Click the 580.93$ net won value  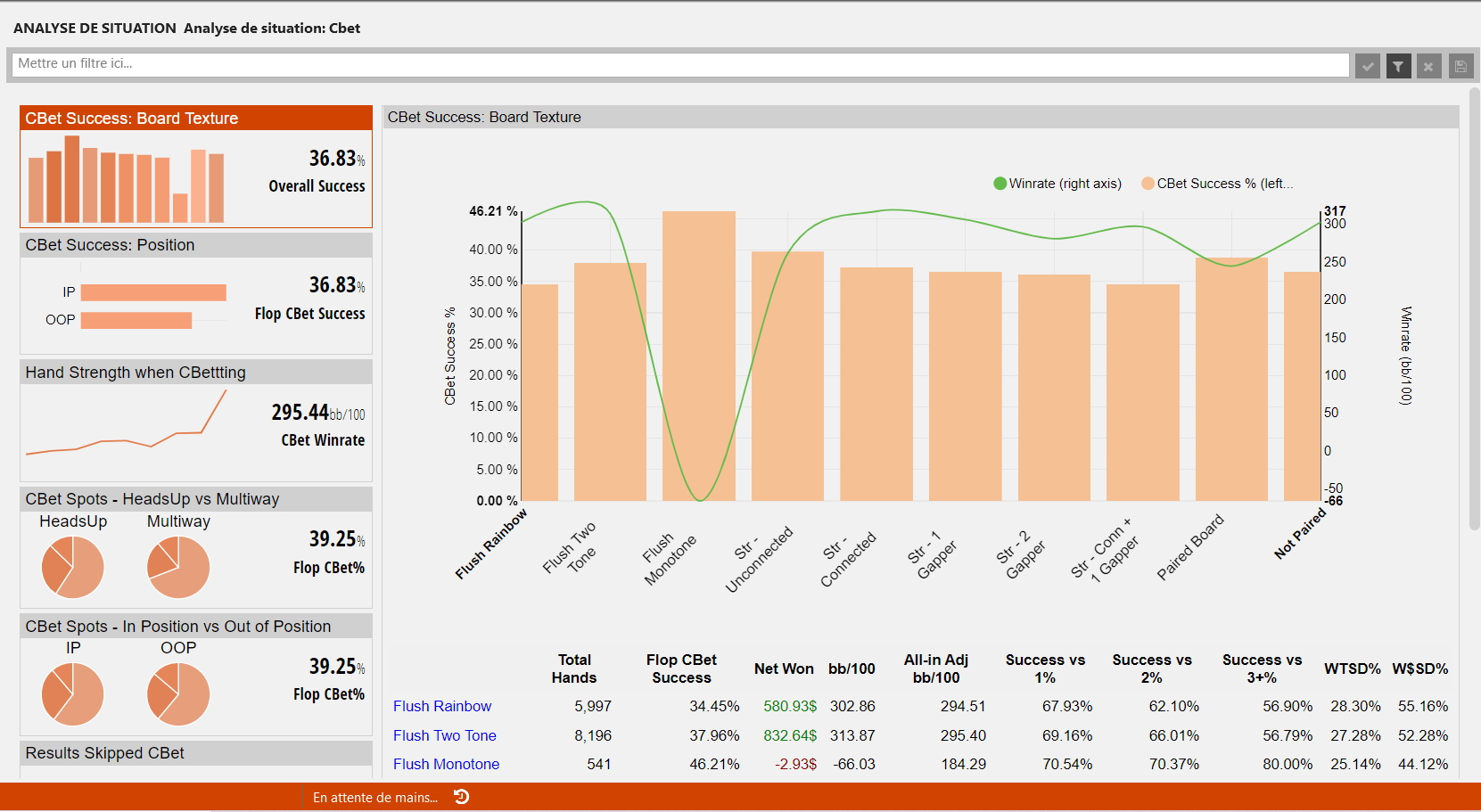(790, 706)
